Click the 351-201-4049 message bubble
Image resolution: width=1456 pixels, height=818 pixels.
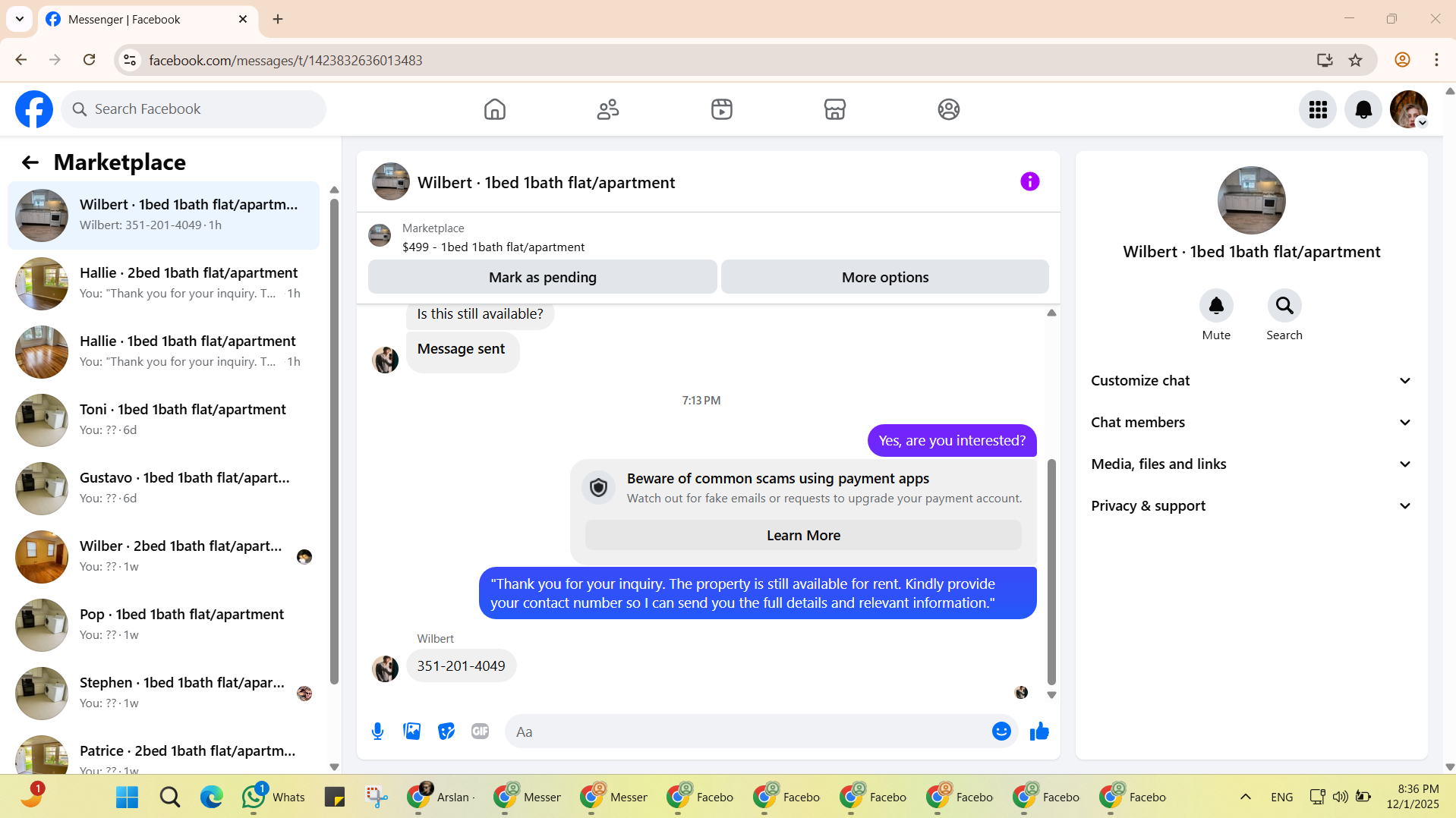click(461, 666)
